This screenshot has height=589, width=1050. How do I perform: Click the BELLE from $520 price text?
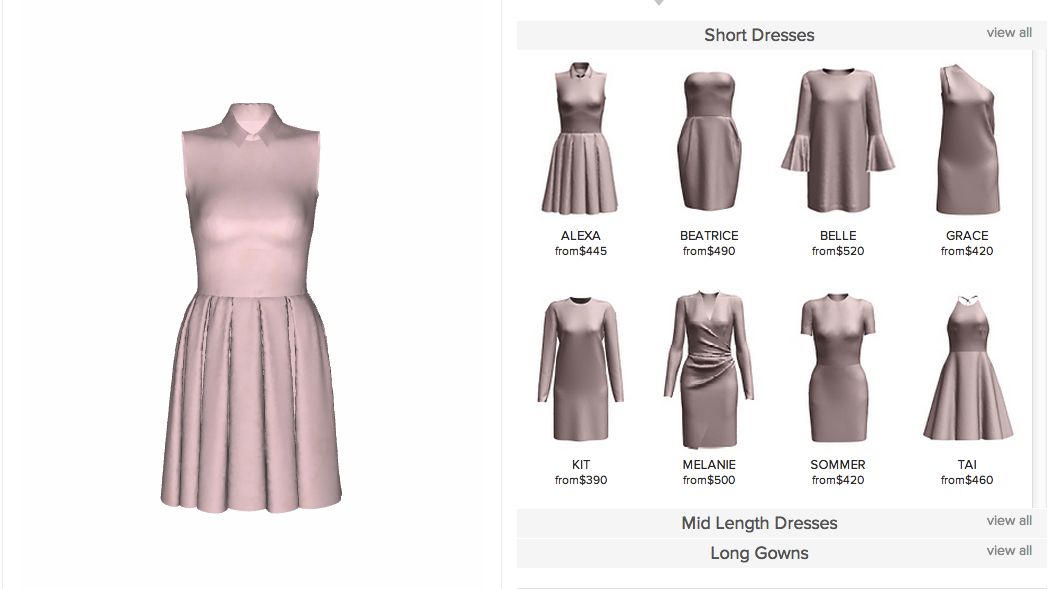pyautogui.click(x=837, y=252)
